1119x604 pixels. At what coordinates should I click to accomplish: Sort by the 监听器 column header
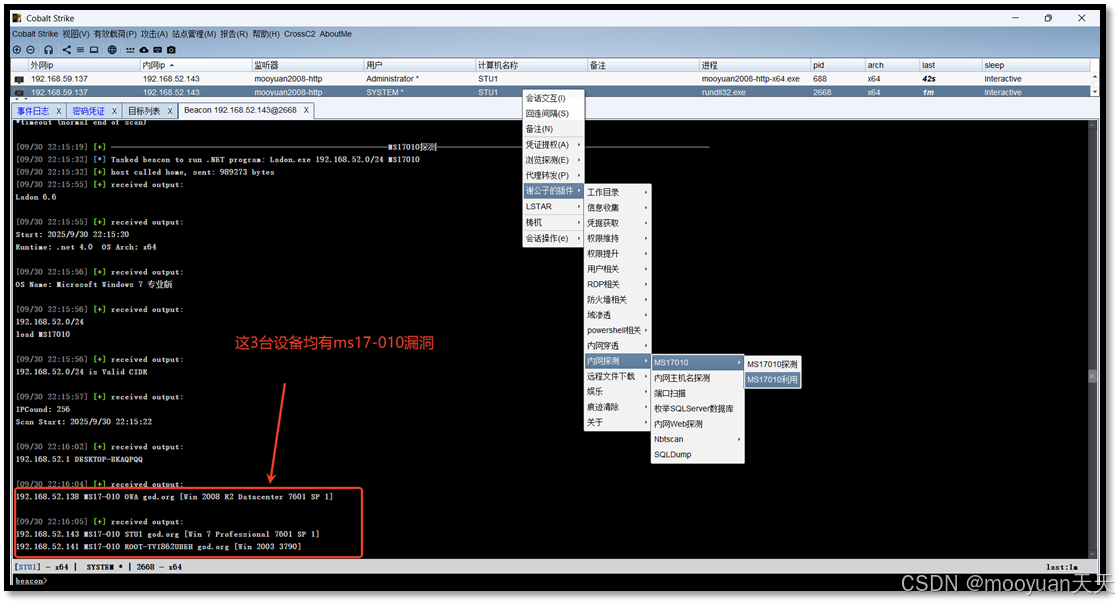[x=307, y=65]
